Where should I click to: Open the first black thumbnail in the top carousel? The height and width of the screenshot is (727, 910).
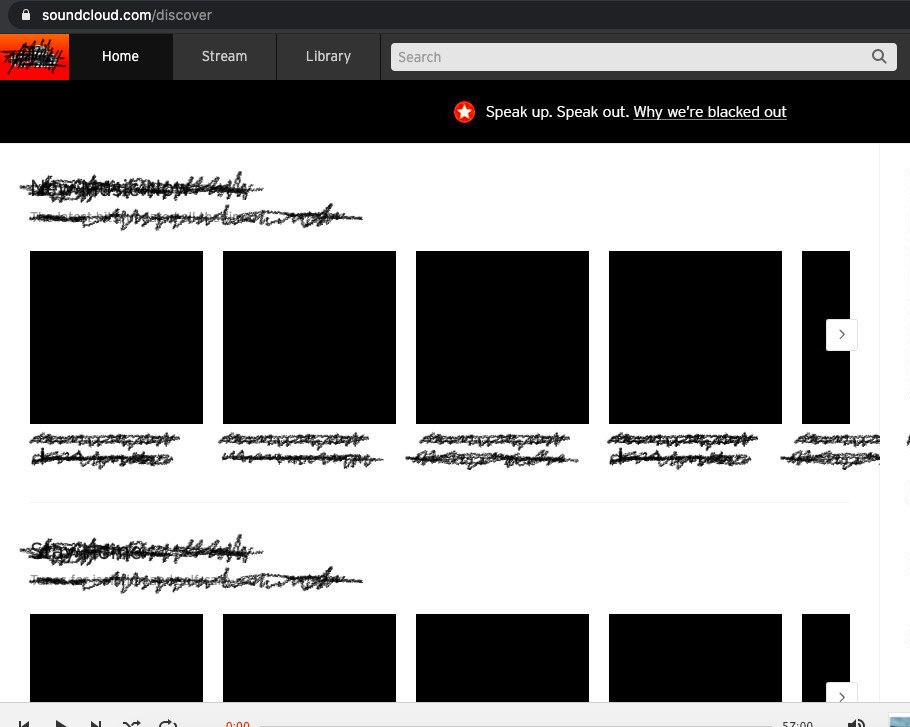coord(116,337)
